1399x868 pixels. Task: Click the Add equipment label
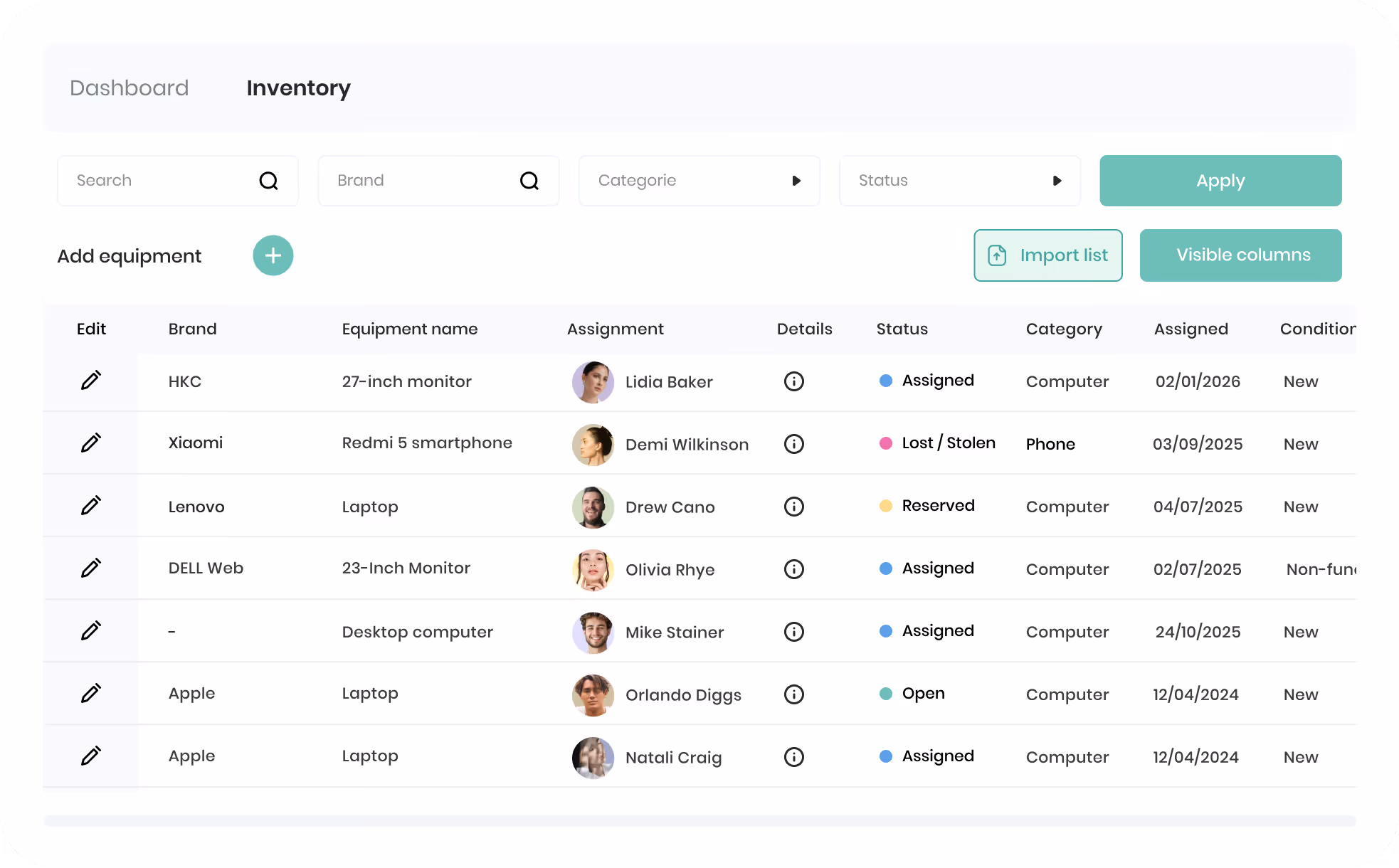pyautogui.click(x=129, y=256)
